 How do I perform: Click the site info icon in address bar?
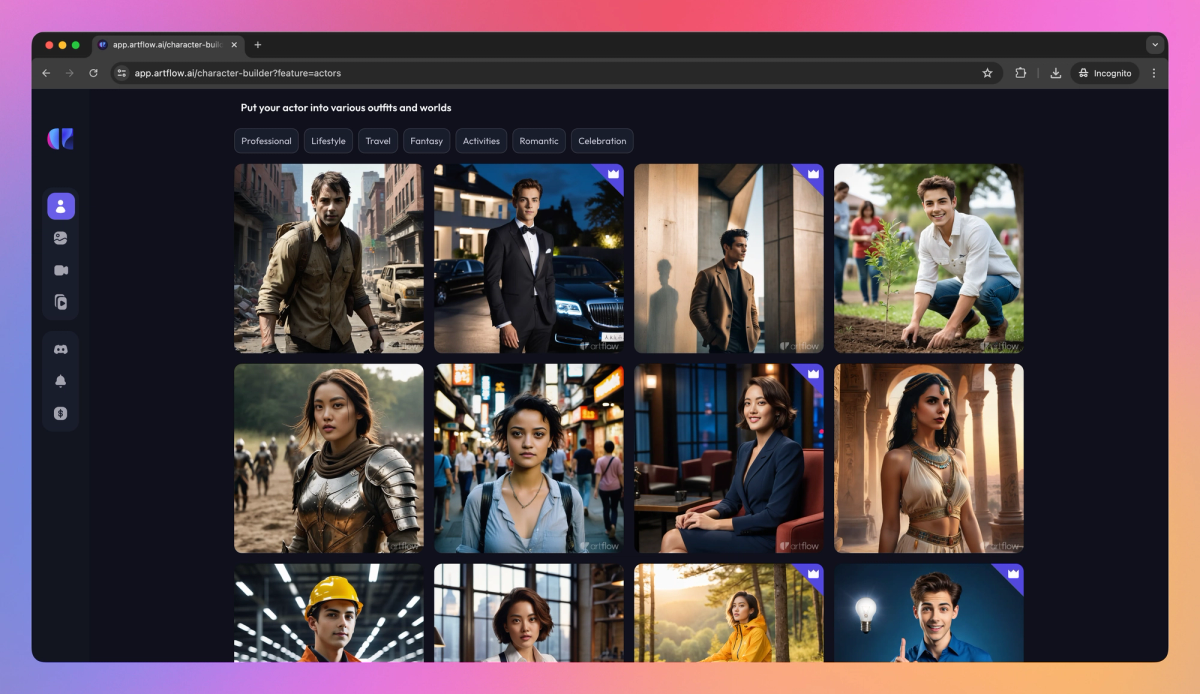tap(121, 73)
